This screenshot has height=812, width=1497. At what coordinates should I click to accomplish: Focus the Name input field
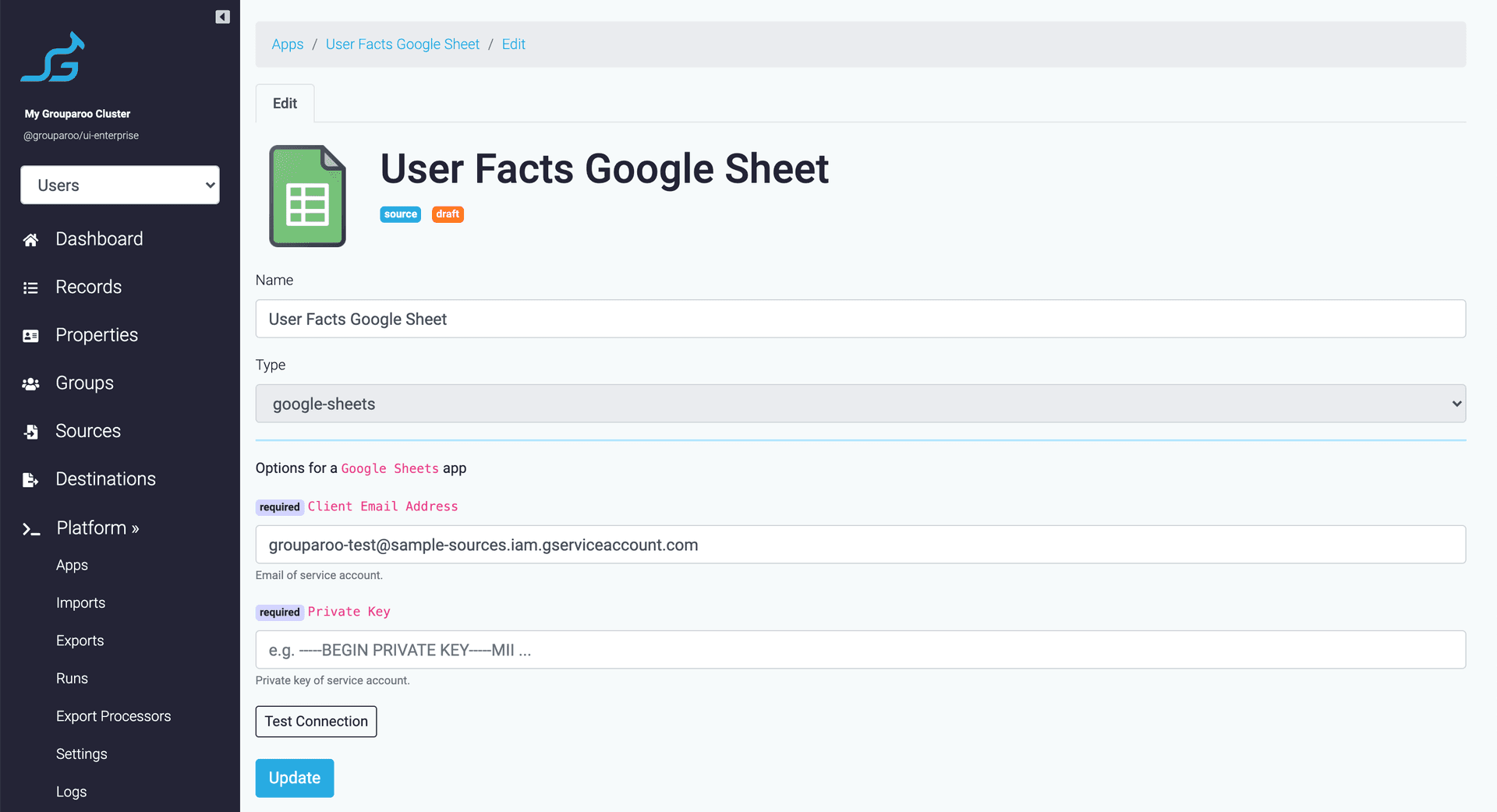[861, 319]
